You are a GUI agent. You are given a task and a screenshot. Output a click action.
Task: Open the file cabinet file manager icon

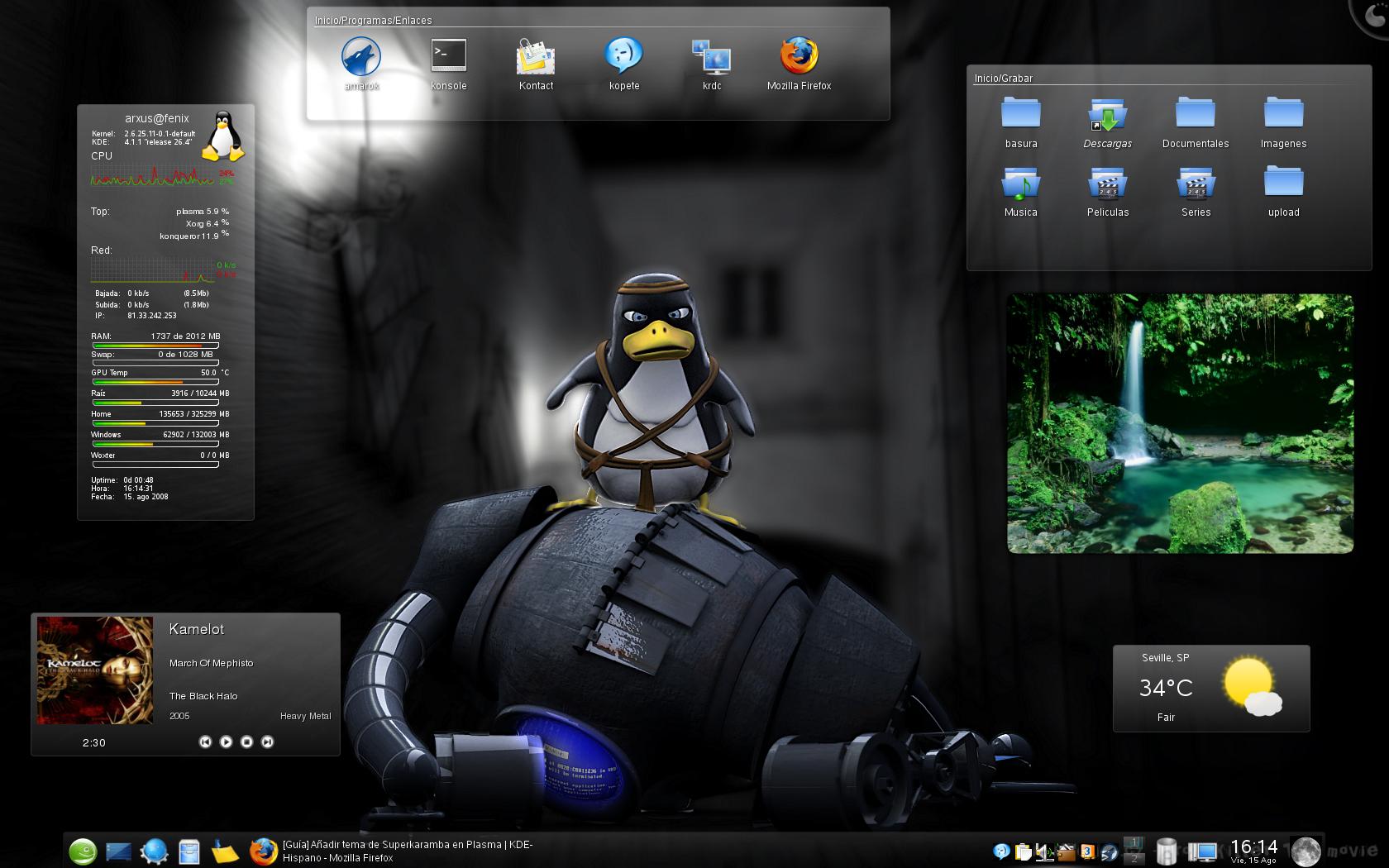[x=189, y=851]
